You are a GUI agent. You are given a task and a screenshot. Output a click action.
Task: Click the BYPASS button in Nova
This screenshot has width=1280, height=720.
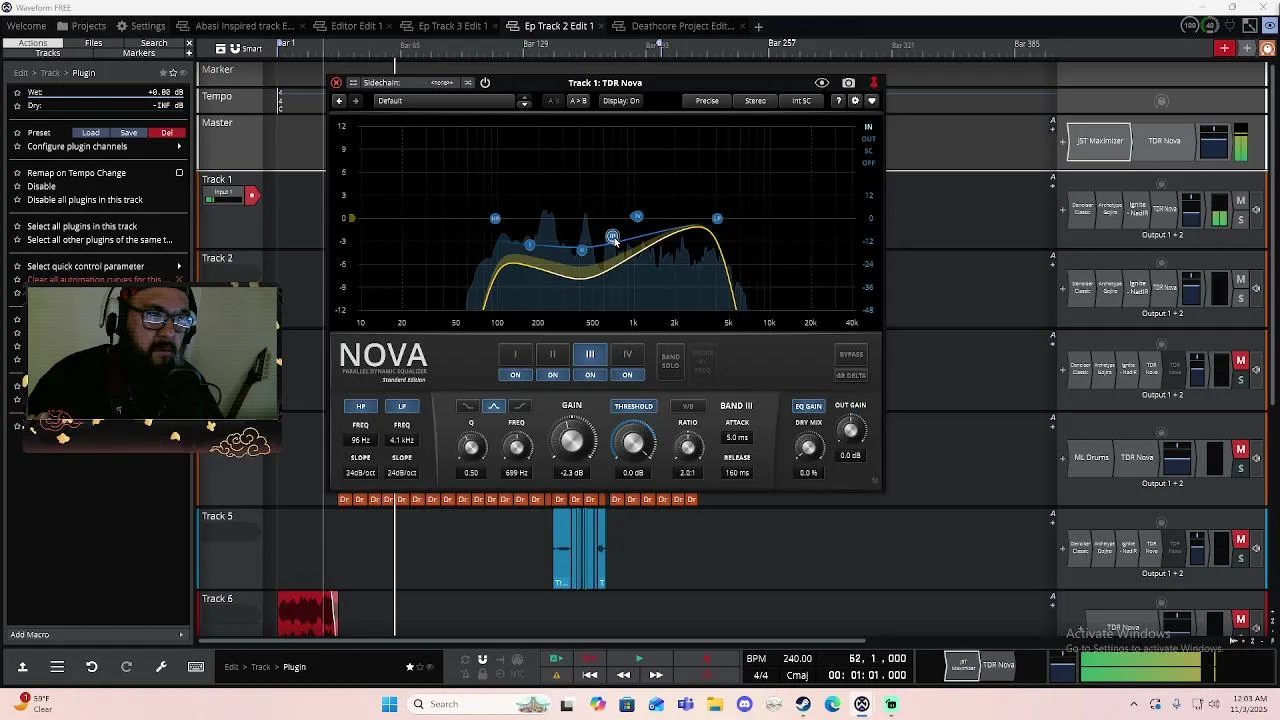851,354
